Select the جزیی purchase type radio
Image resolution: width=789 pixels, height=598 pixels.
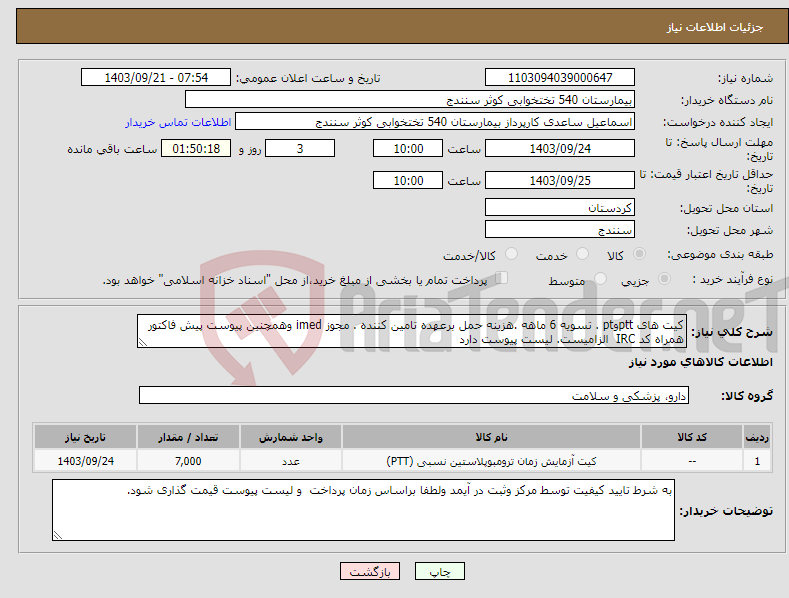click(664, 279)
